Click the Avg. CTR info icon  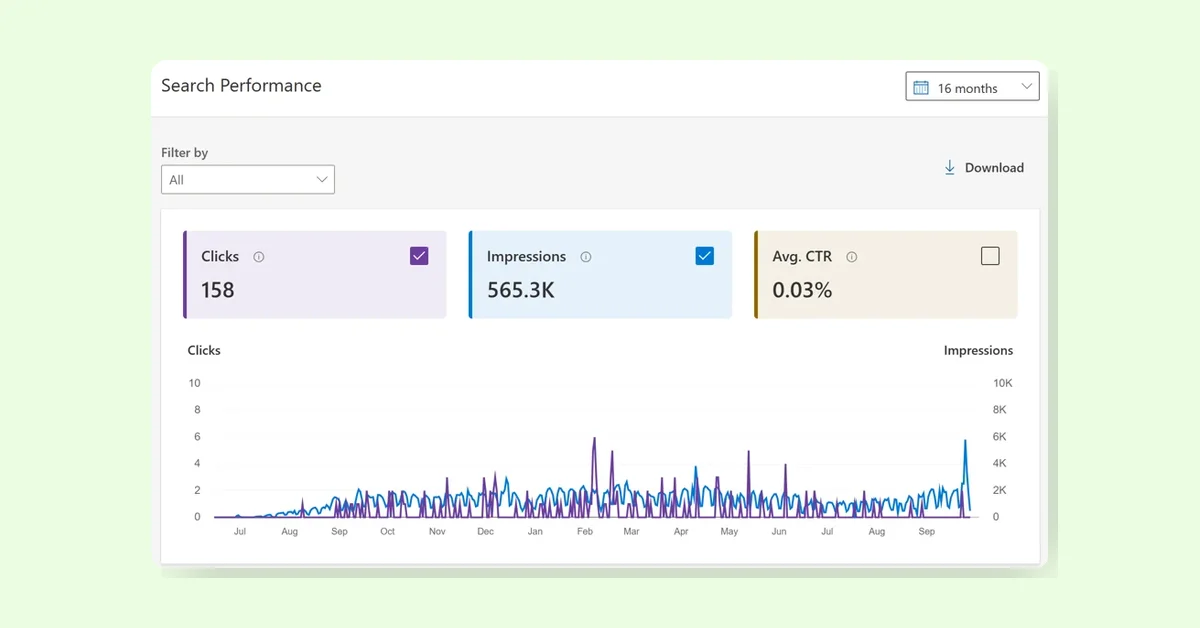point(852,257)
